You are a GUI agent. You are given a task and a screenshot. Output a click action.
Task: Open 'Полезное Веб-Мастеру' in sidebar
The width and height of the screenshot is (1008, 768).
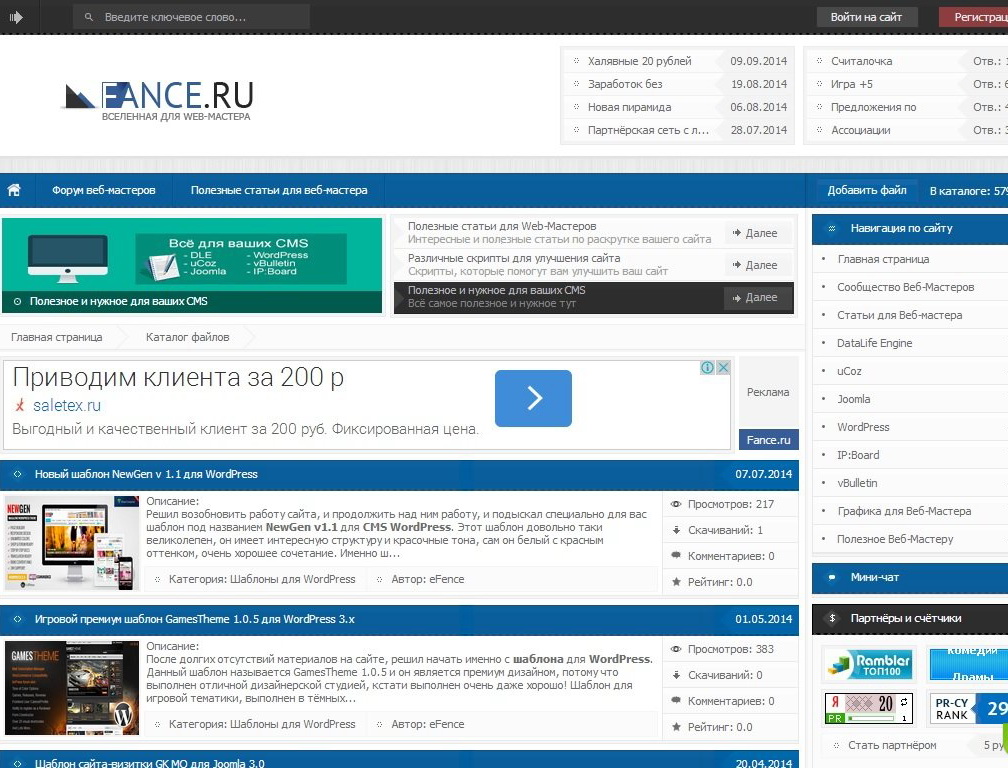(895, 539)
